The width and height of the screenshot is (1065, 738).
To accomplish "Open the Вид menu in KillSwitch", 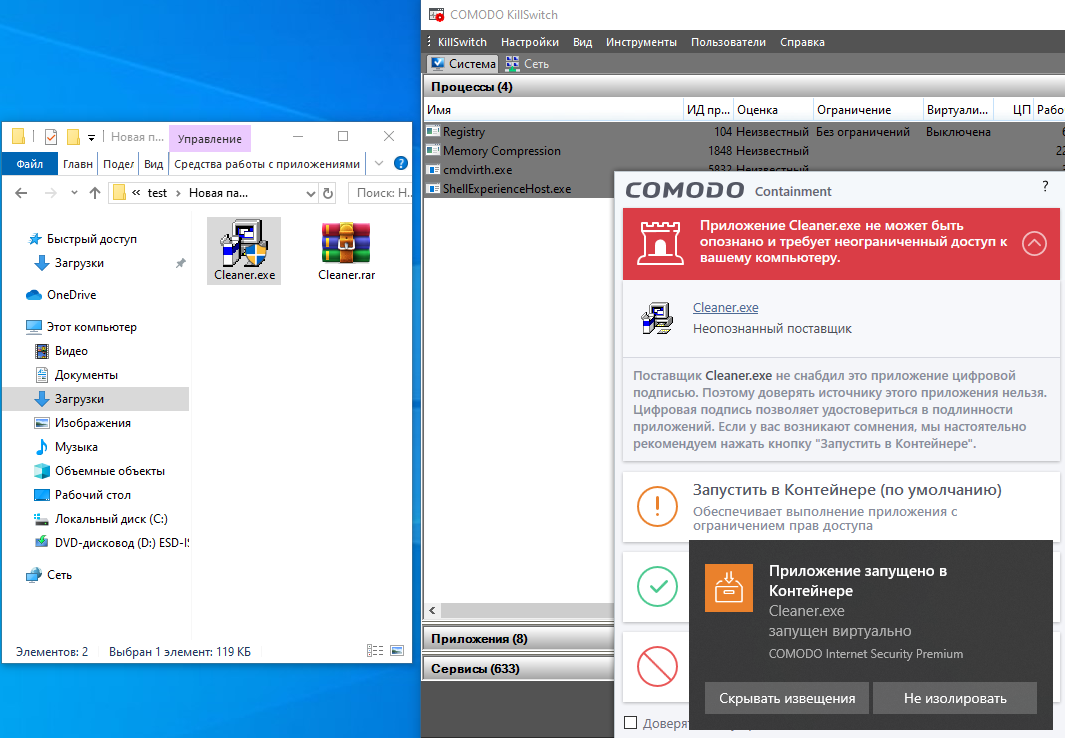I will pos(582,42).
